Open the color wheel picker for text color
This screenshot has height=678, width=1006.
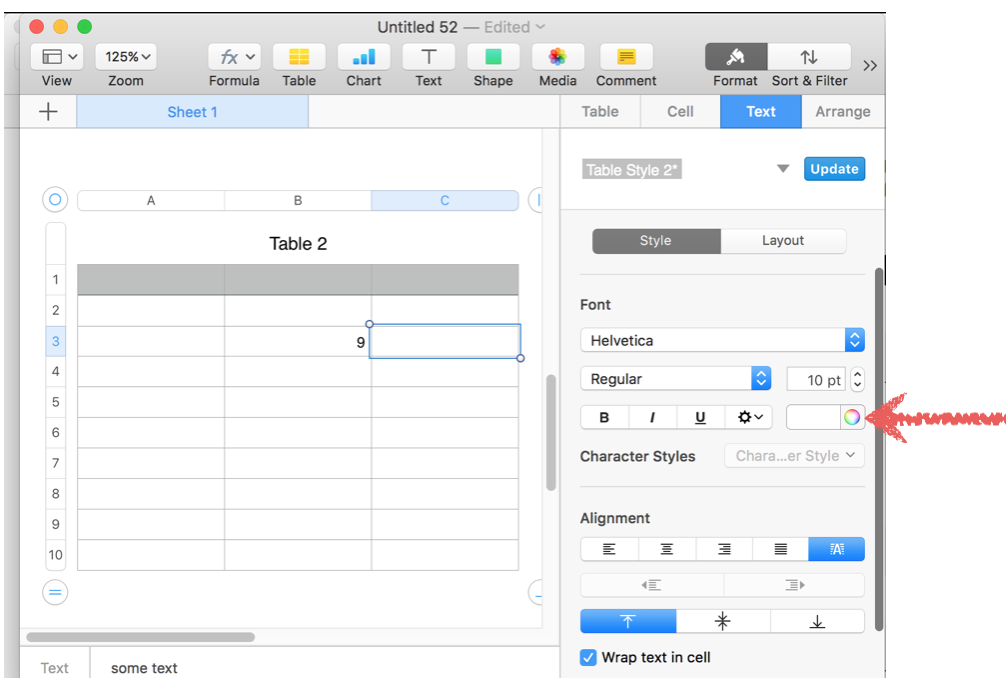[852, 417]
